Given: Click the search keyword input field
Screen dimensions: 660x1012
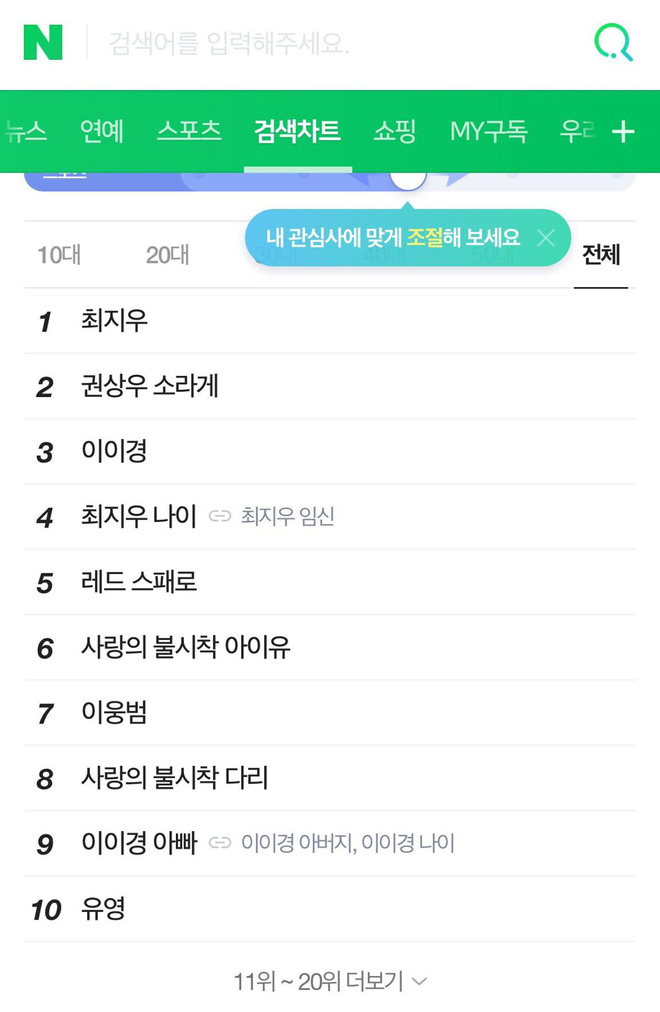Looking at the screenshot, I should pos(335,44).
